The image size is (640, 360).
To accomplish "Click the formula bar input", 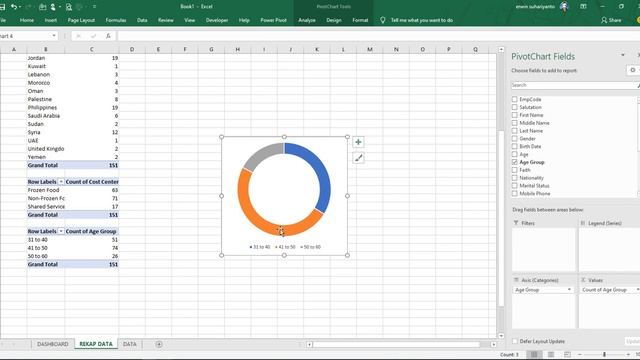I will click(x=378, y=36).
